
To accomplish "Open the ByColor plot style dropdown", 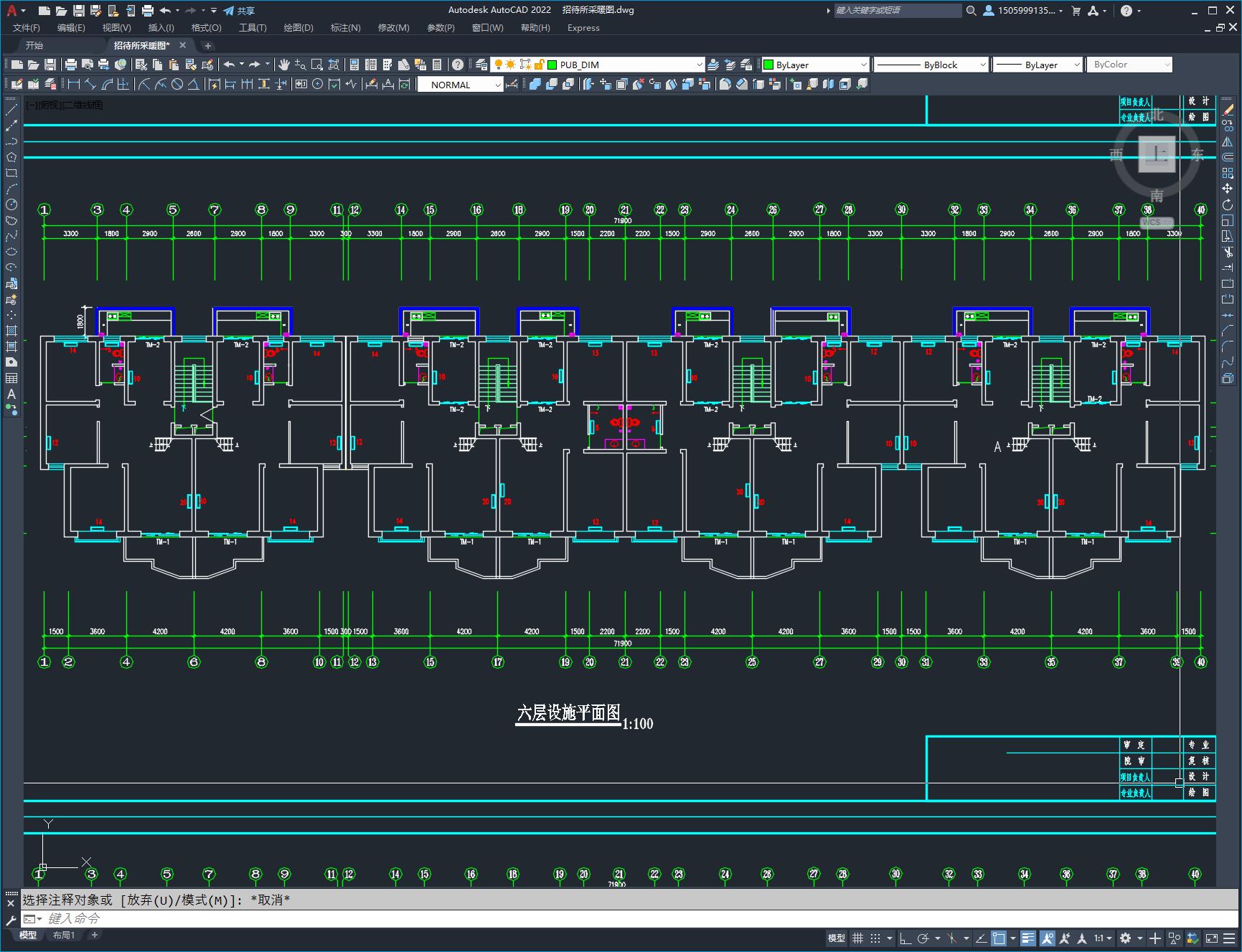I will 1129,65.
